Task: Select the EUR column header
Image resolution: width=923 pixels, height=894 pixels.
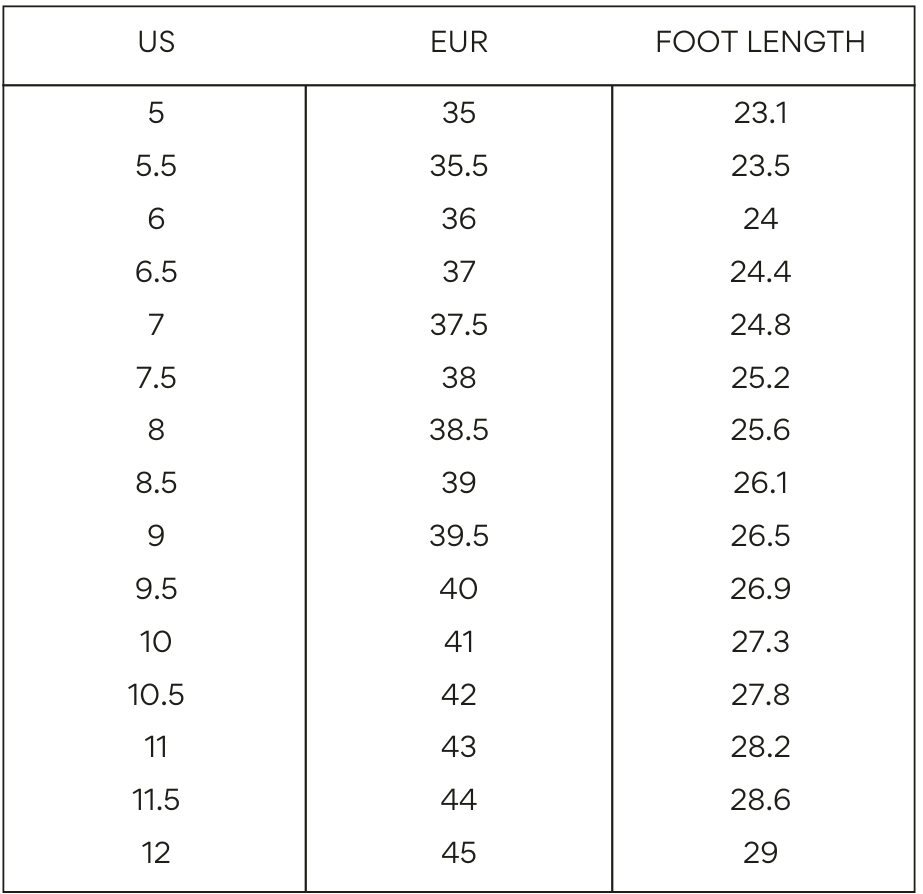Action: point(459,42)
